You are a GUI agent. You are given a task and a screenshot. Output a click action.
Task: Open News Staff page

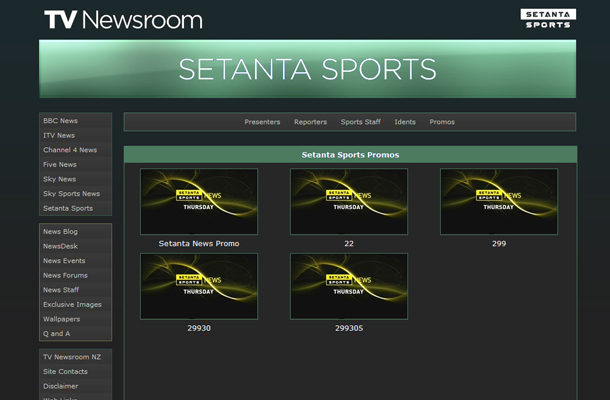pos(61,290)
